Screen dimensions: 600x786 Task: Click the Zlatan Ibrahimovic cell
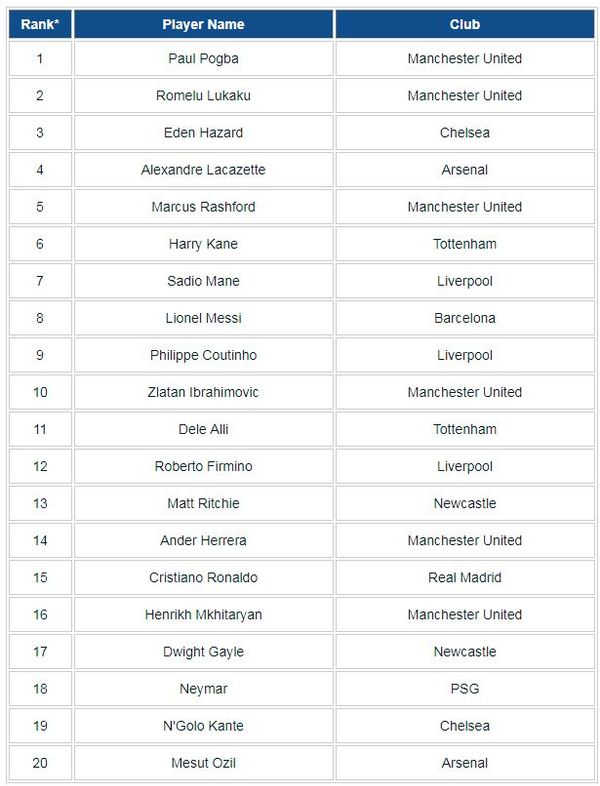click(x=204, y=392)
